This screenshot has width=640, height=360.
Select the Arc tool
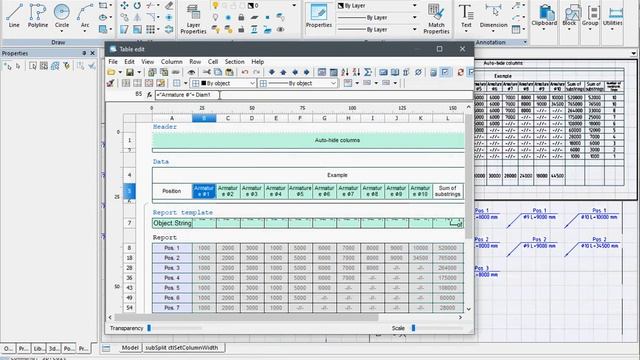85,16
